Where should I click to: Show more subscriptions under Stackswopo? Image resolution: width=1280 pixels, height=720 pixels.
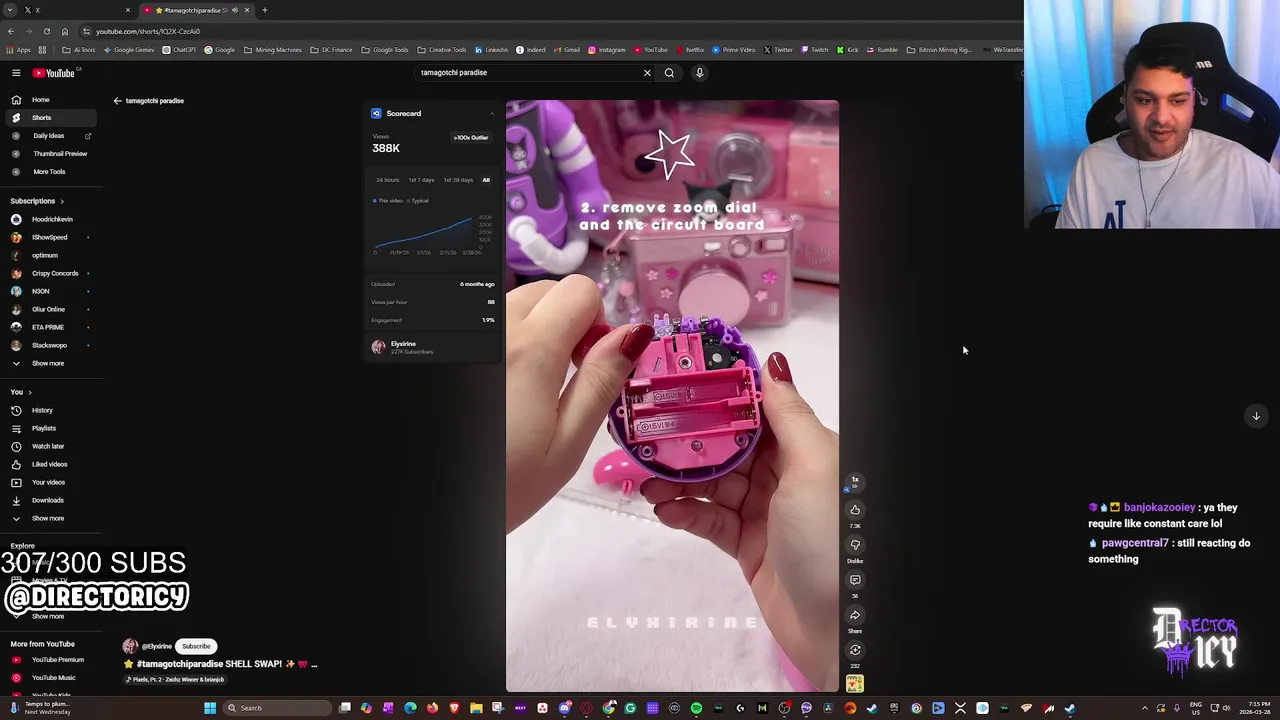coord(47,363)
